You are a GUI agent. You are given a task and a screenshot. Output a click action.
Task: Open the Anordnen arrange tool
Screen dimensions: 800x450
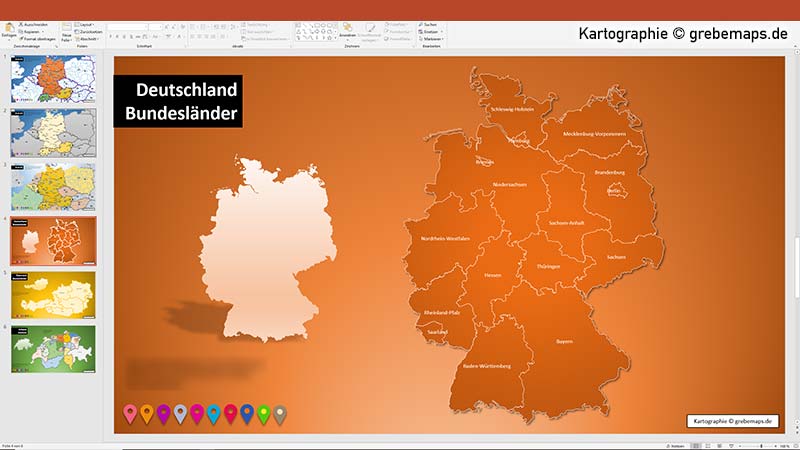(347, 31)
